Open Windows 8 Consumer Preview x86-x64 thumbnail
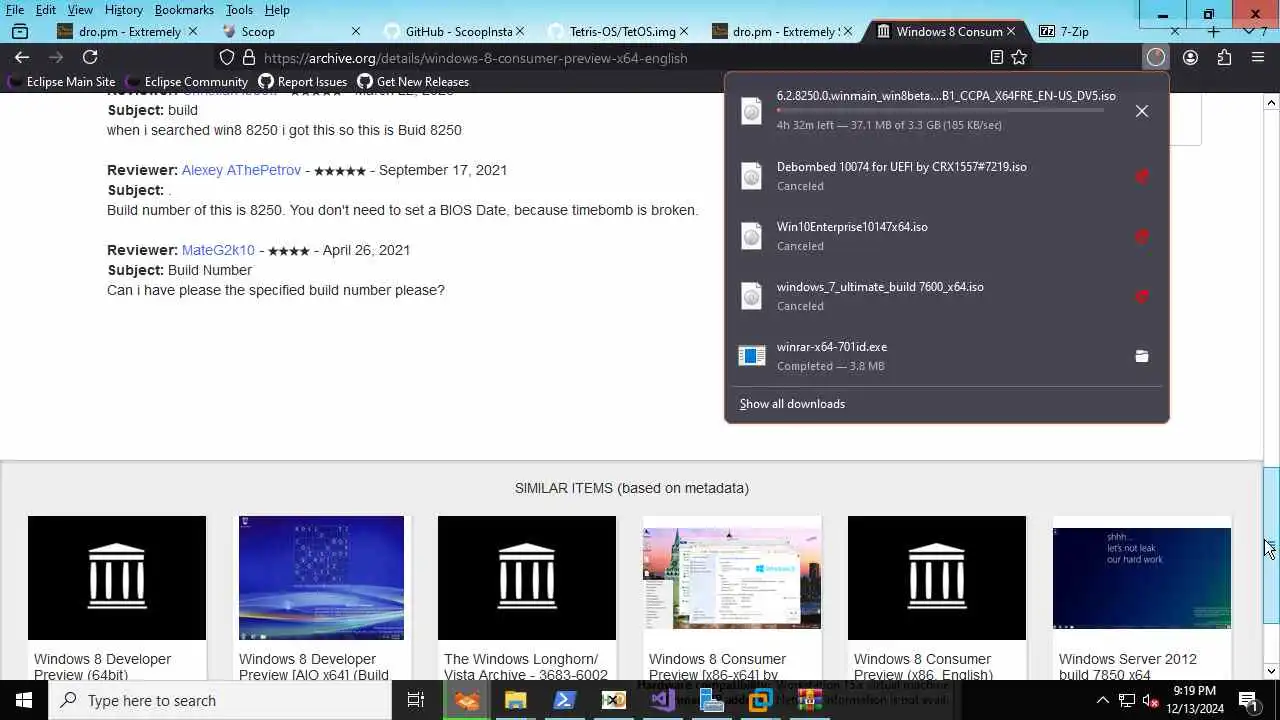Image resolution: width=1280 pixels, height=720 pixels. [732, 578]
